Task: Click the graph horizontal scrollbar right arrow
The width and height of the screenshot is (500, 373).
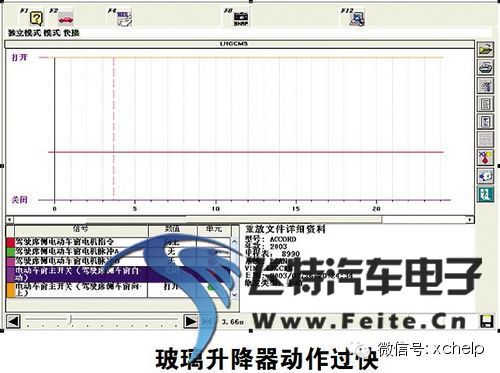Action: (x=470, y=220)
